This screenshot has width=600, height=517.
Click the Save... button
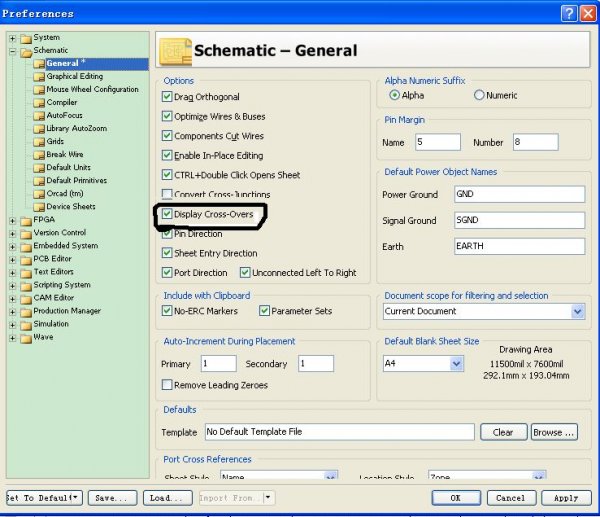pyautogui.click(x=112, y=498)
